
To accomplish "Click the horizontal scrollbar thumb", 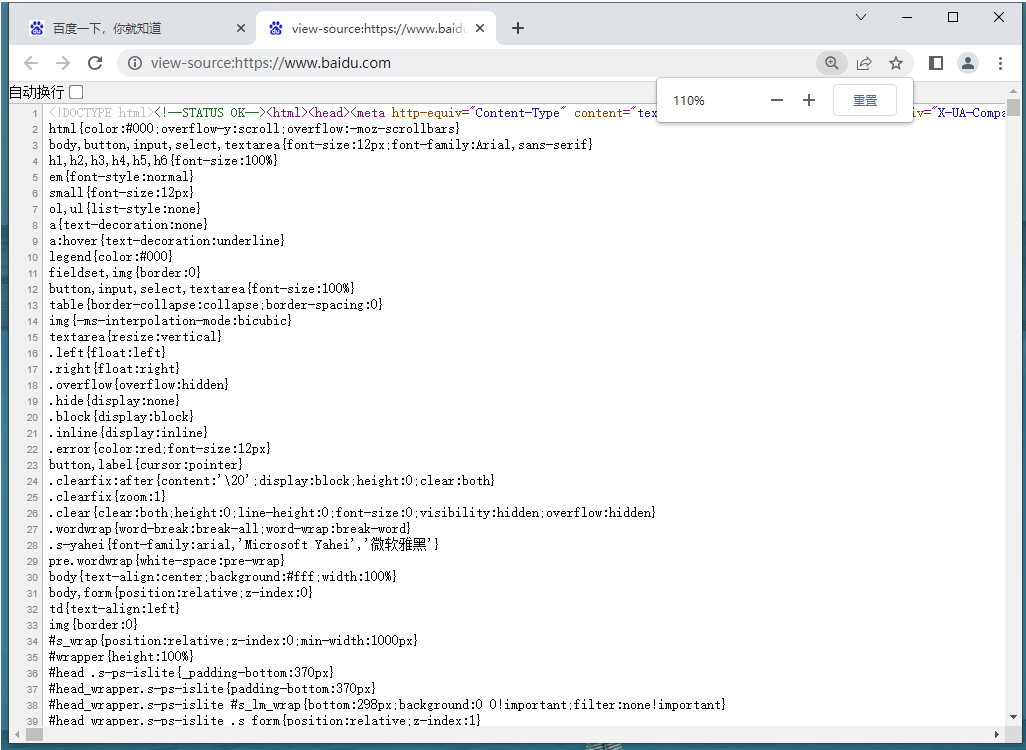I will point(35,734).
